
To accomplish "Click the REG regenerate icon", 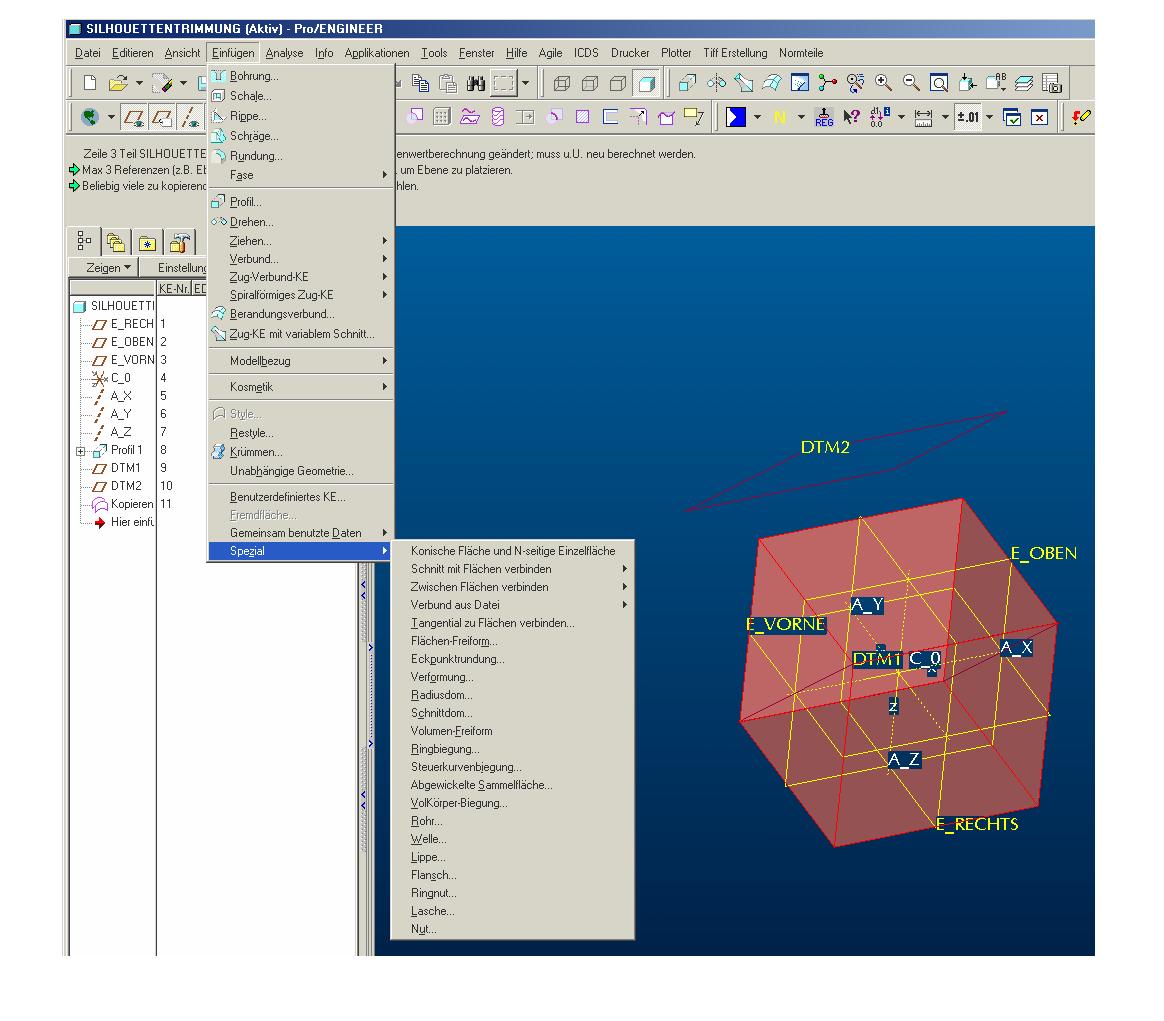I will 824,117.
